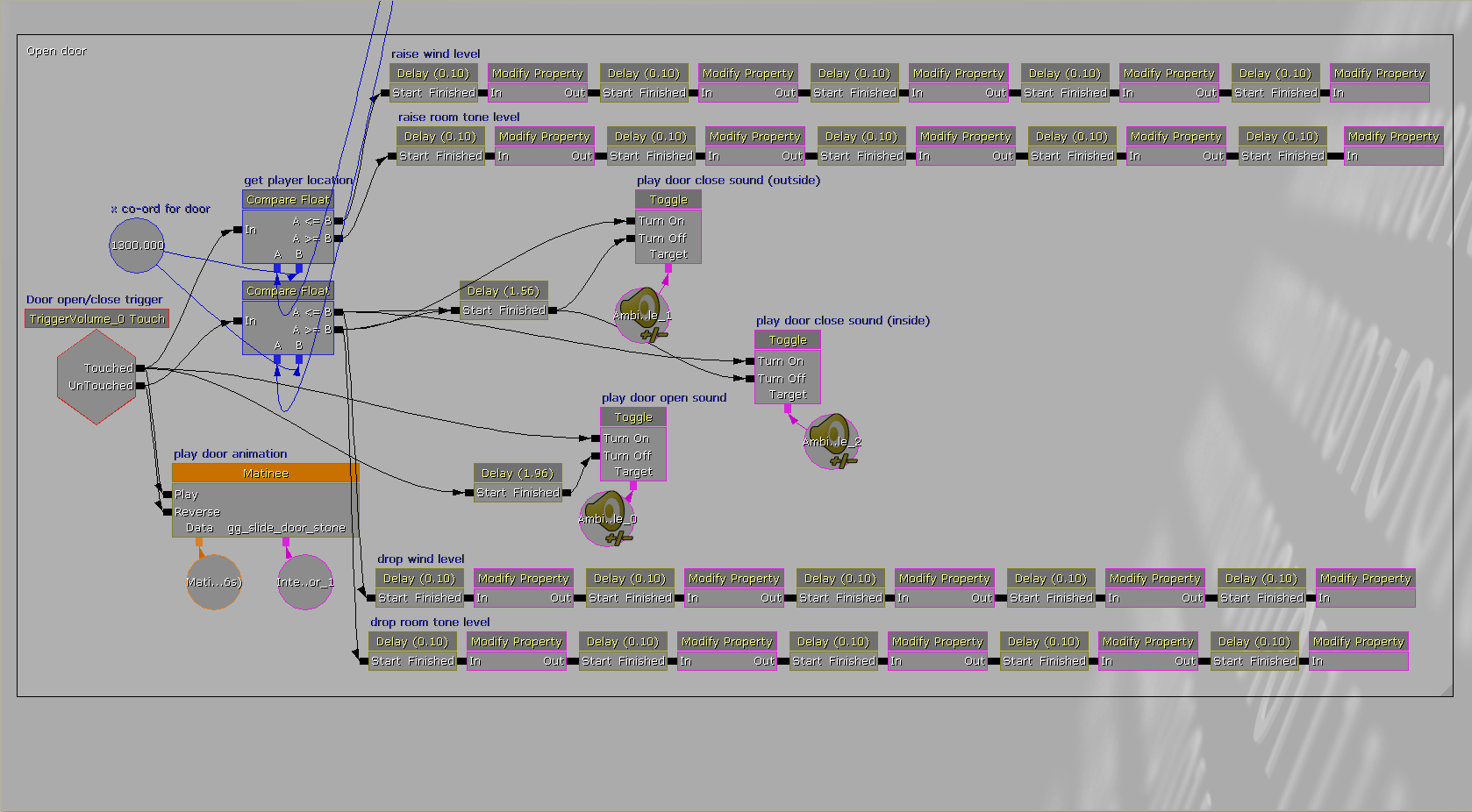Viewport: 1472px width, 812px height.
Task: Select the Inte..or_1 variable circle
Action: tap(305, 582)
